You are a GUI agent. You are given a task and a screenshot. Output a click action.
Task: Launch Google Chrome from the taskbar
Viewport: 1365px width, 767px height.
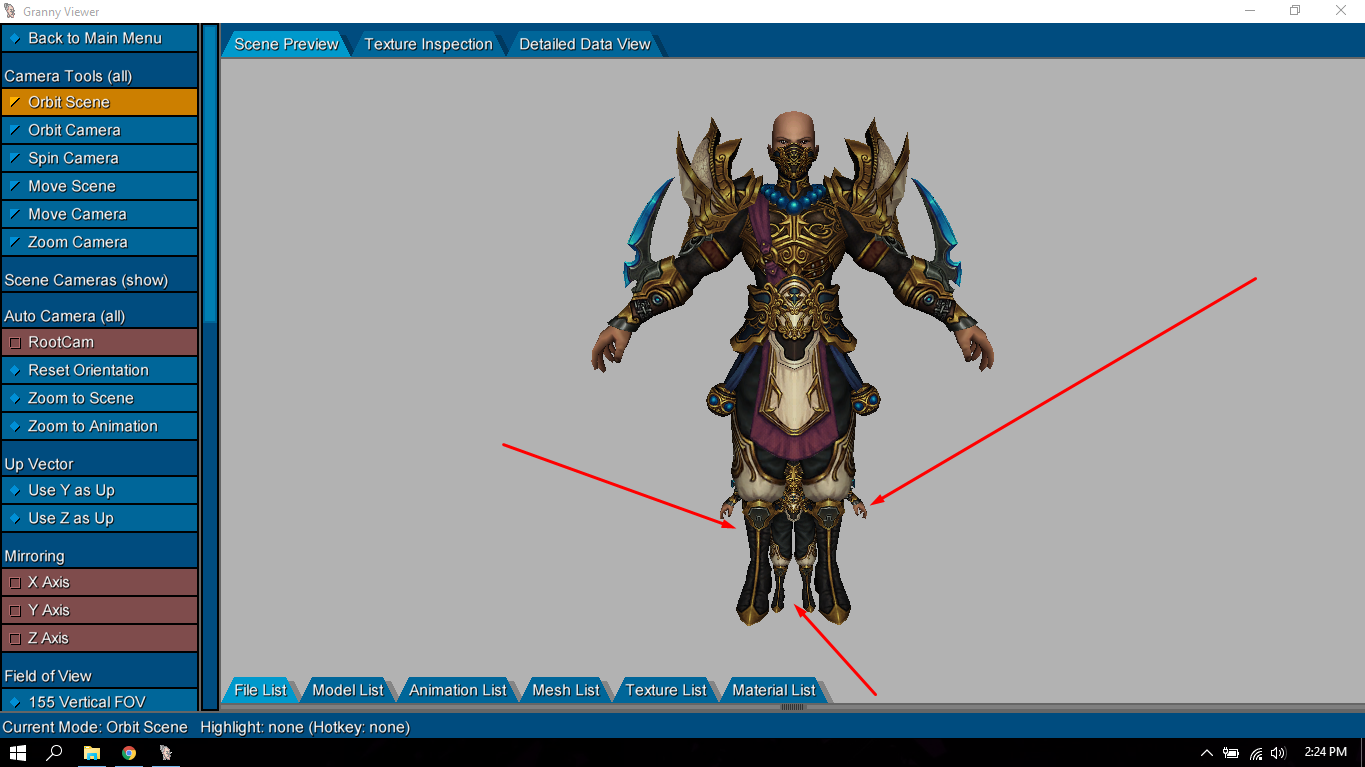129,753
